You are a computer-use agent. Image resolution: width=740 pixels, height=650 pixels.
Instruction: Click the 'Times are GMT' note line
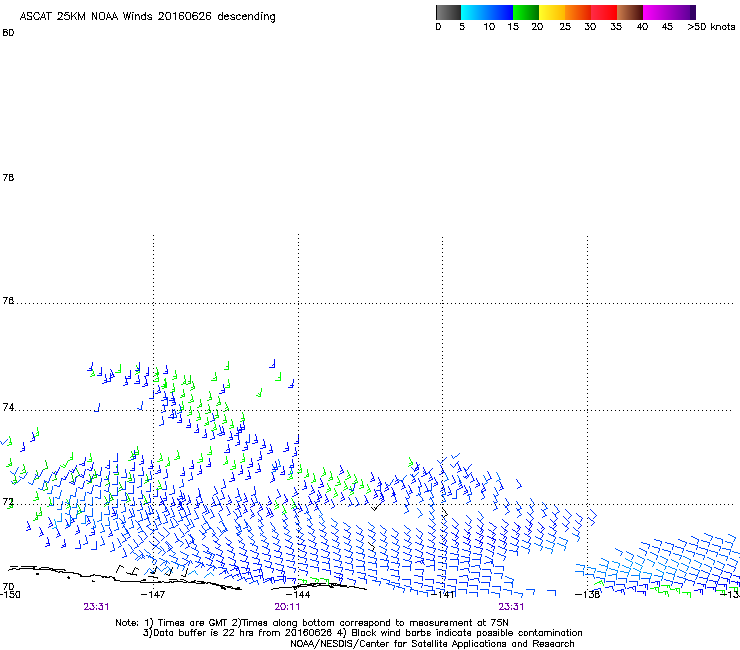(x=312, y=623)
